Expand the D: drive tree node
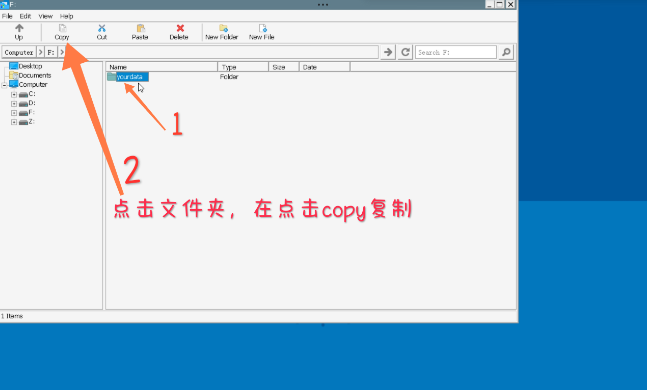647x390 pixels. pyautogui.click(x=14, y=104)
